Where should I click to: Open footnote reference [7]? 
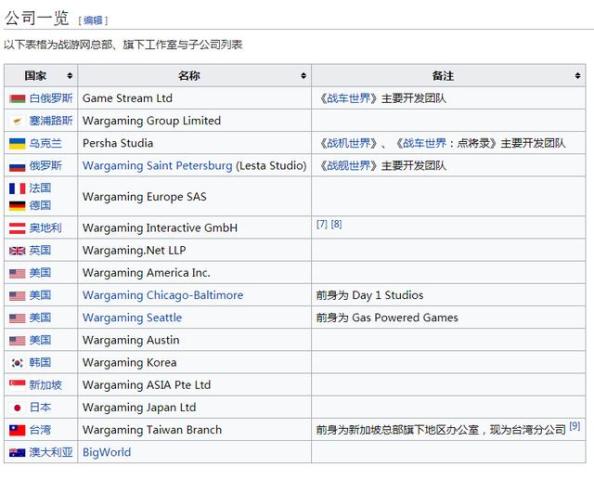(x=322, y=224)
